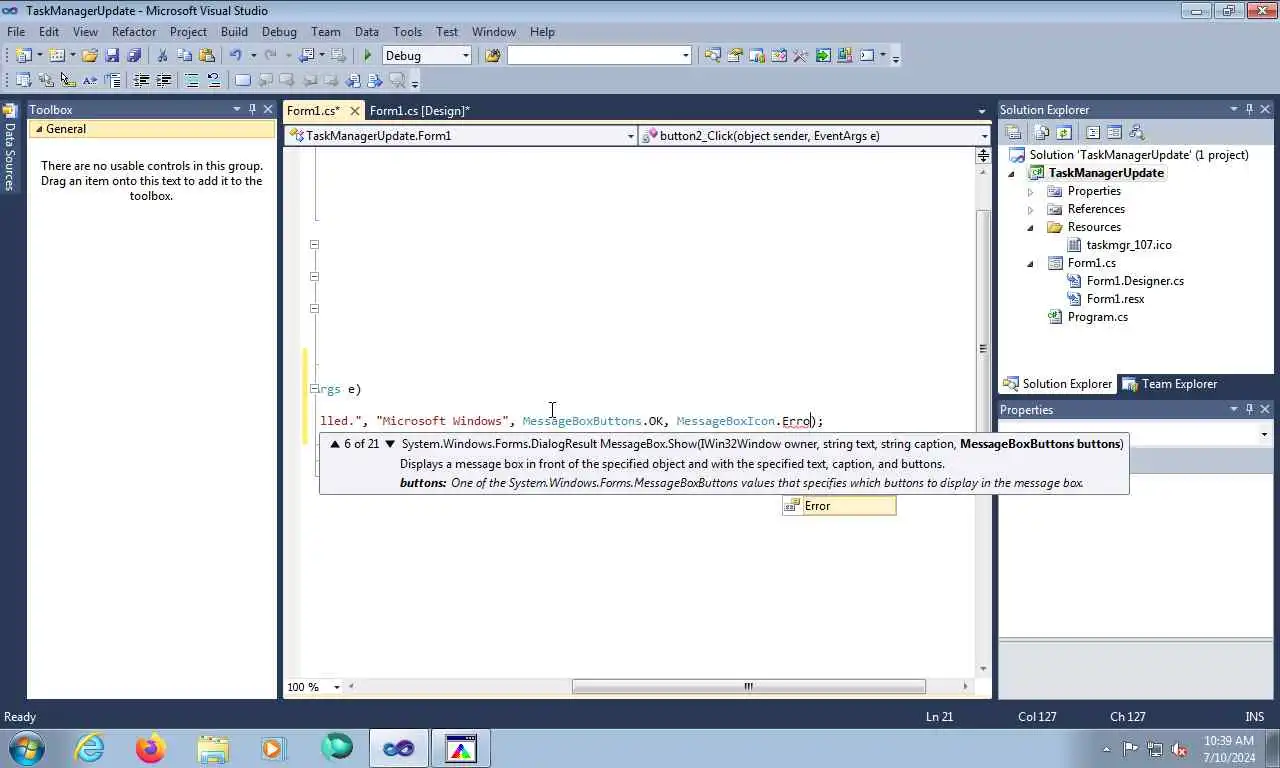The height and width of the screenshot is (768, 1280).
Task: Open Firefox from the taskbar
Action: [150, 748]
